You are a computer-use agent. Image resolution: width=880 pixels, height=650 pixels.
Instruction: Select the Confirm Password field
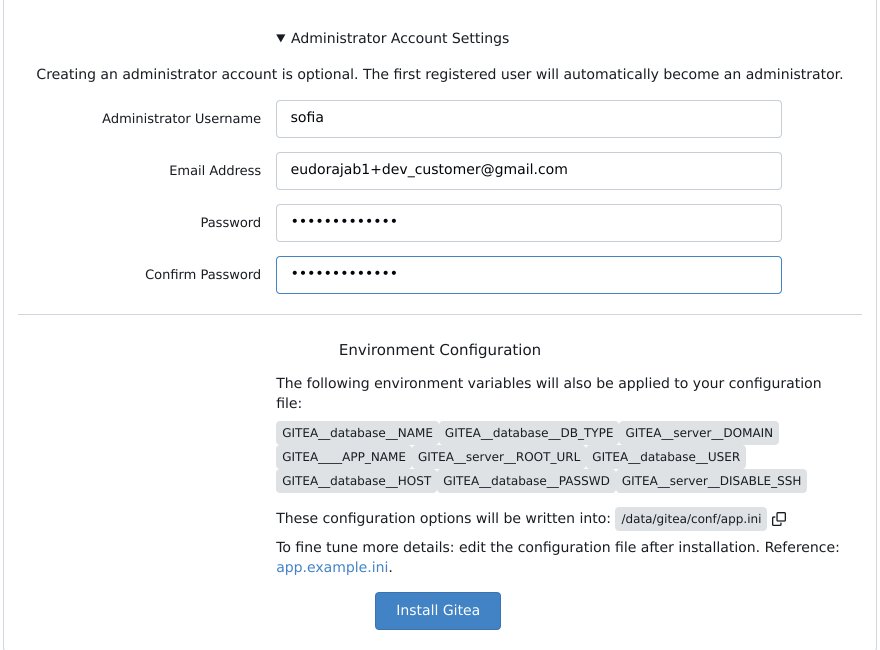pyautogui.click(x=529, y=275)
